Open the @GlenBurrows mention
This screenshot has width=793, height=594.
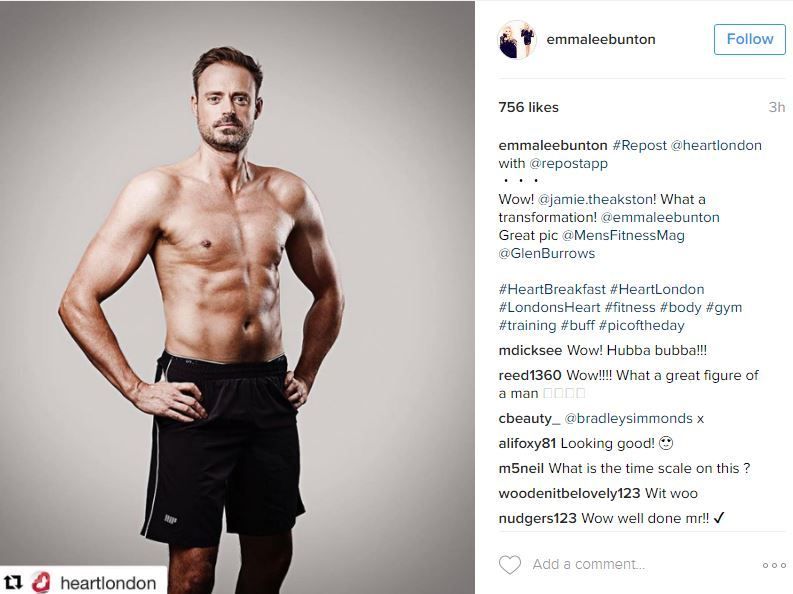pos(547,253)
